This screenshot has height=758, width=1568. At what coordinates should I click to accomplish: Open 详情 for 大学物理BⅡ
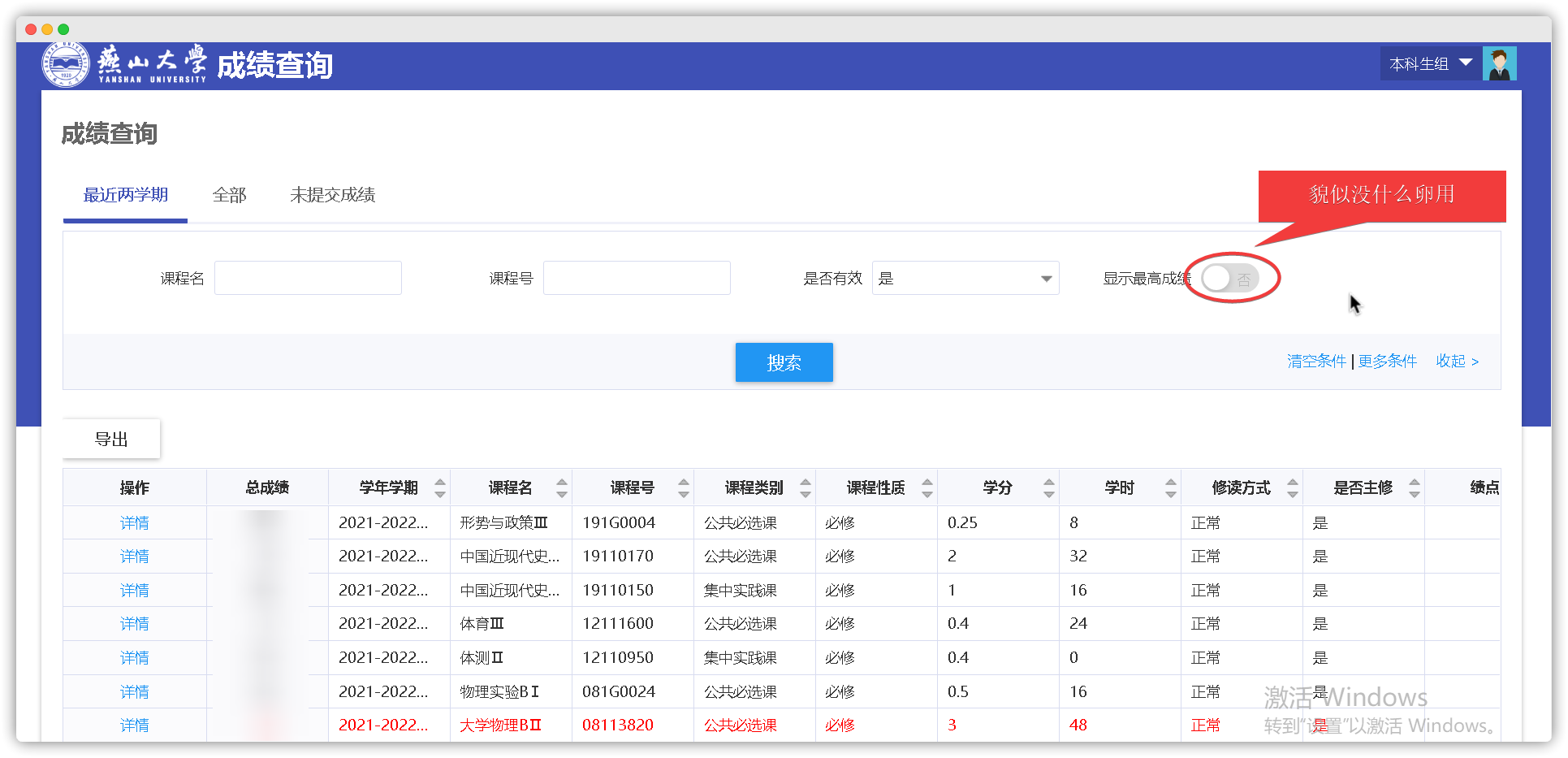(135, 725)
